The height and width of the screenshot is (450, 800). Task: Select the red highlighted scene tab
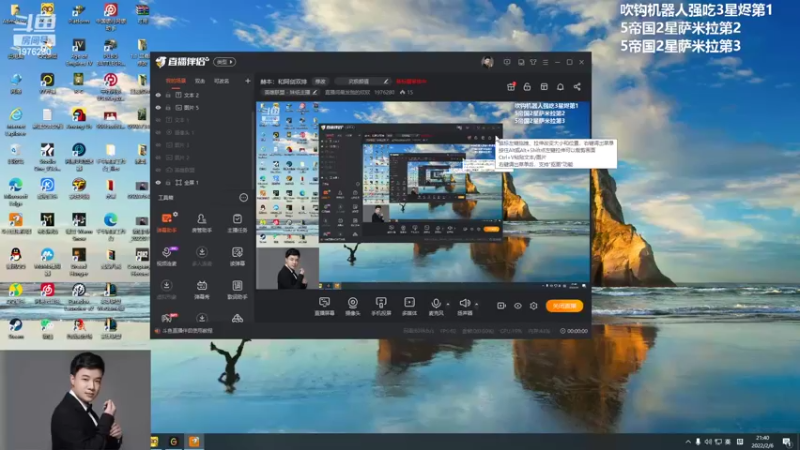click(x=176, y=81)
